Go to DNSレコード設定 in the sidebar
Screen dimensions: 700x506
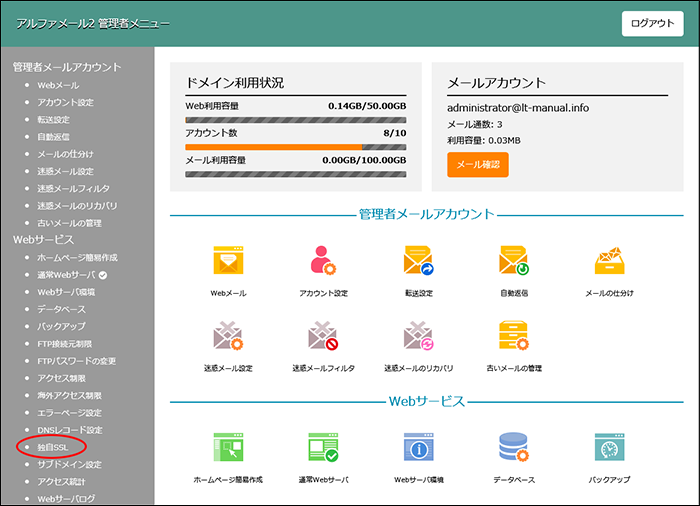click(70, 430)
